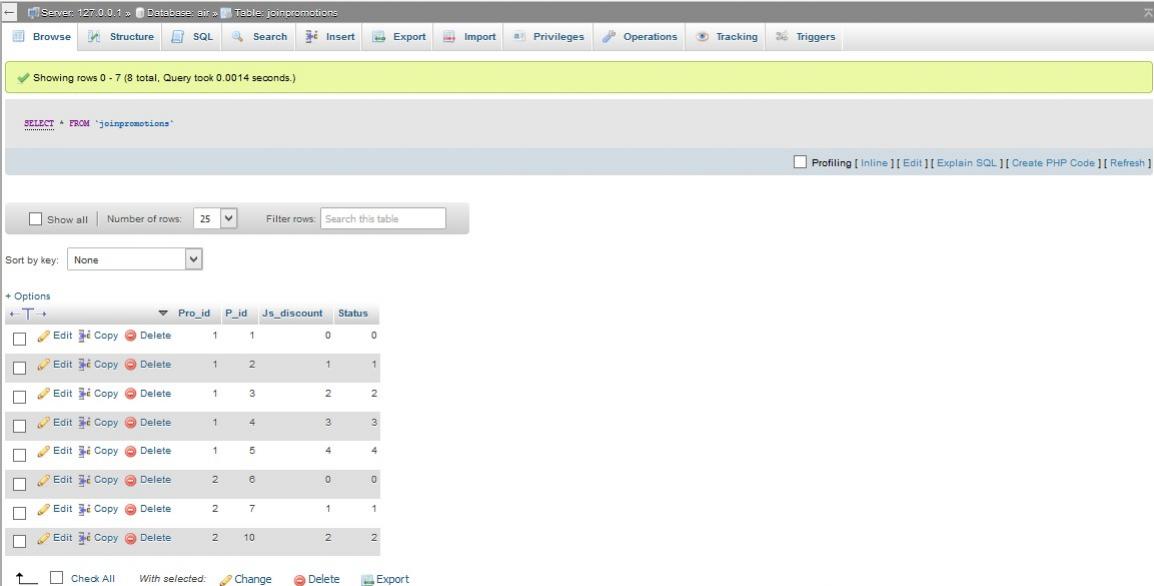Click the Tracking eye icon
Viewport: 1154px width, 586px height.
[x=702, y=36]
